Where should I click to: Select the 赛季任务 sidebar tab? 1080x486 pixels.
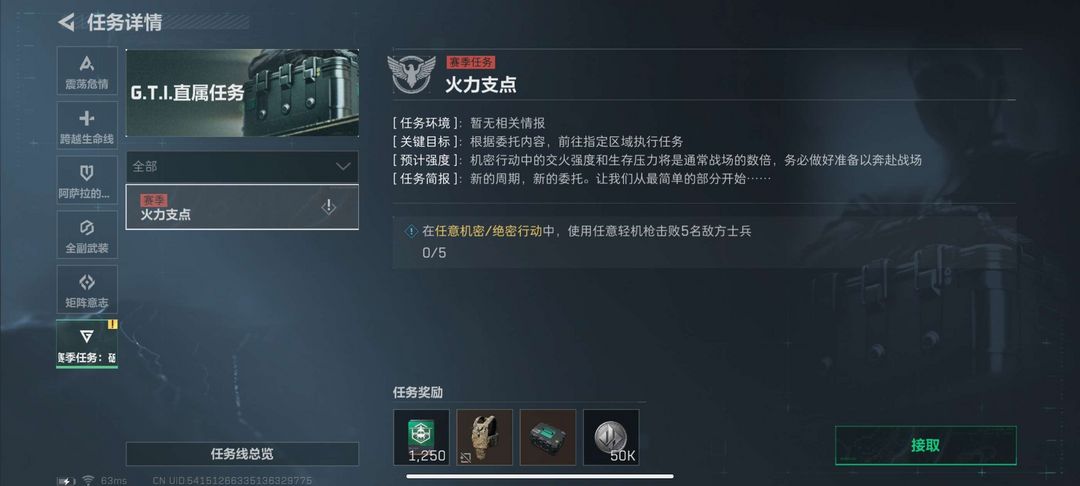pos(87,344)
